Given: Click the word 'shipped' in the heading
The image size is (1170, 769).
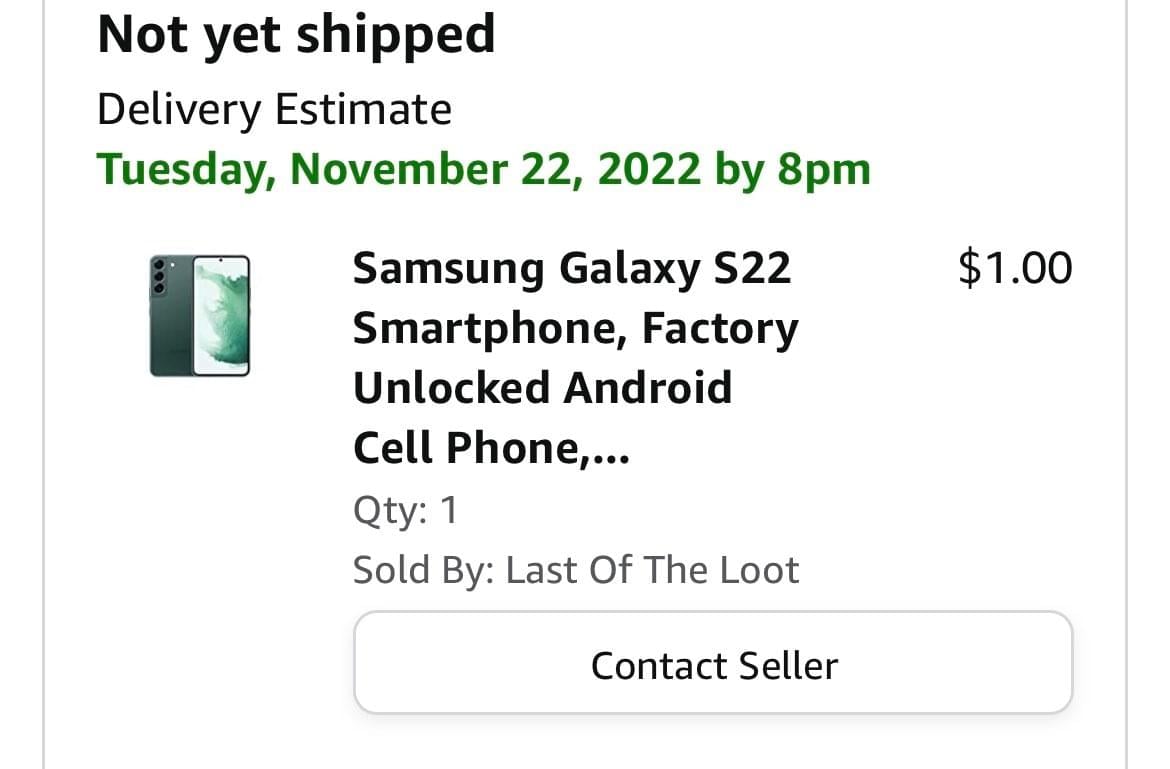Looking at the screenshot, I should [396, 35].
